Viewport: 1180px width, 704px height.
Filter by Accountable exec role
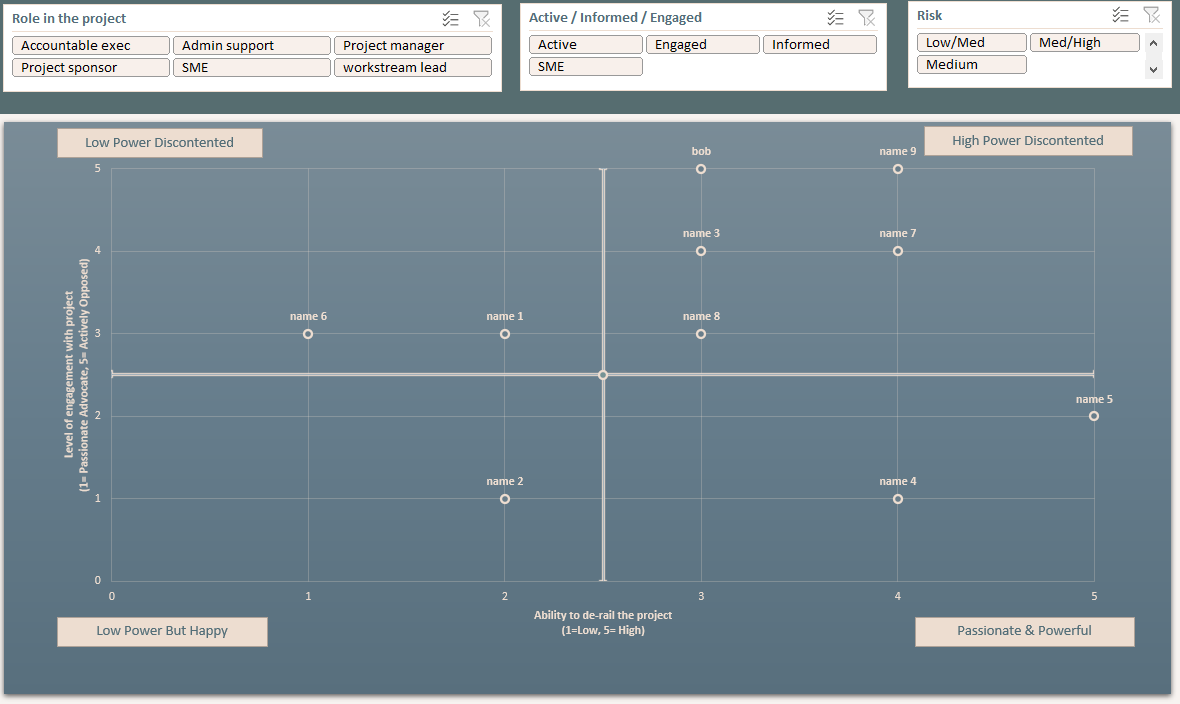click(x=90, y=45)
